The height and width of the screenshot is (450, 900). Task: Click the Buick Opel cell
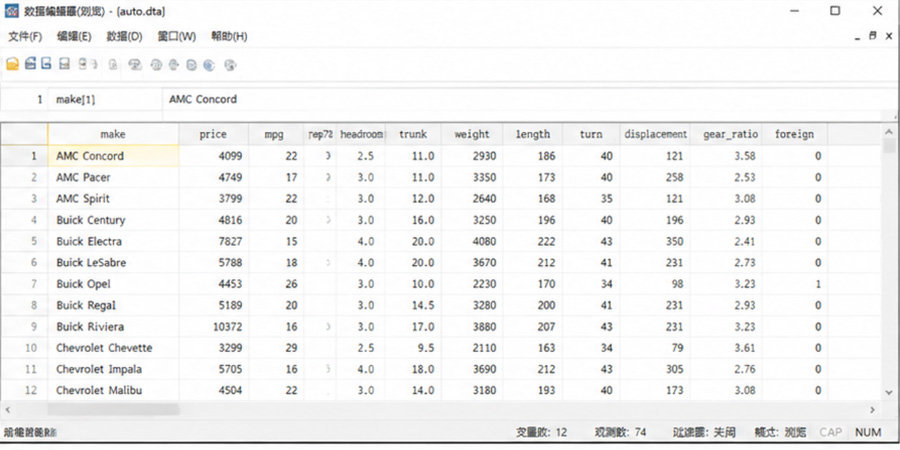pyautogui.click(x=113, y=284)
